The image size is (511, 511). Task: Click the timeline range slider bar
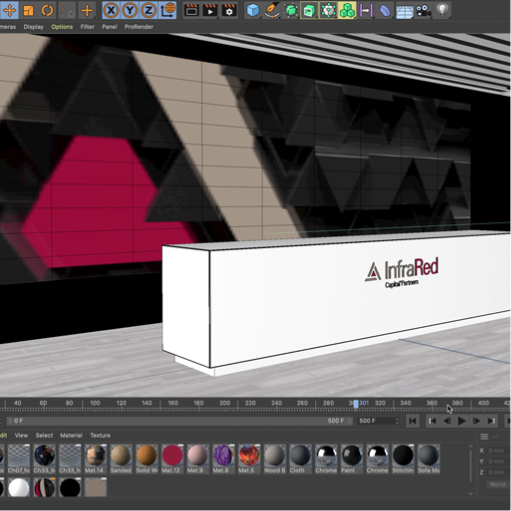coord(179,421)
